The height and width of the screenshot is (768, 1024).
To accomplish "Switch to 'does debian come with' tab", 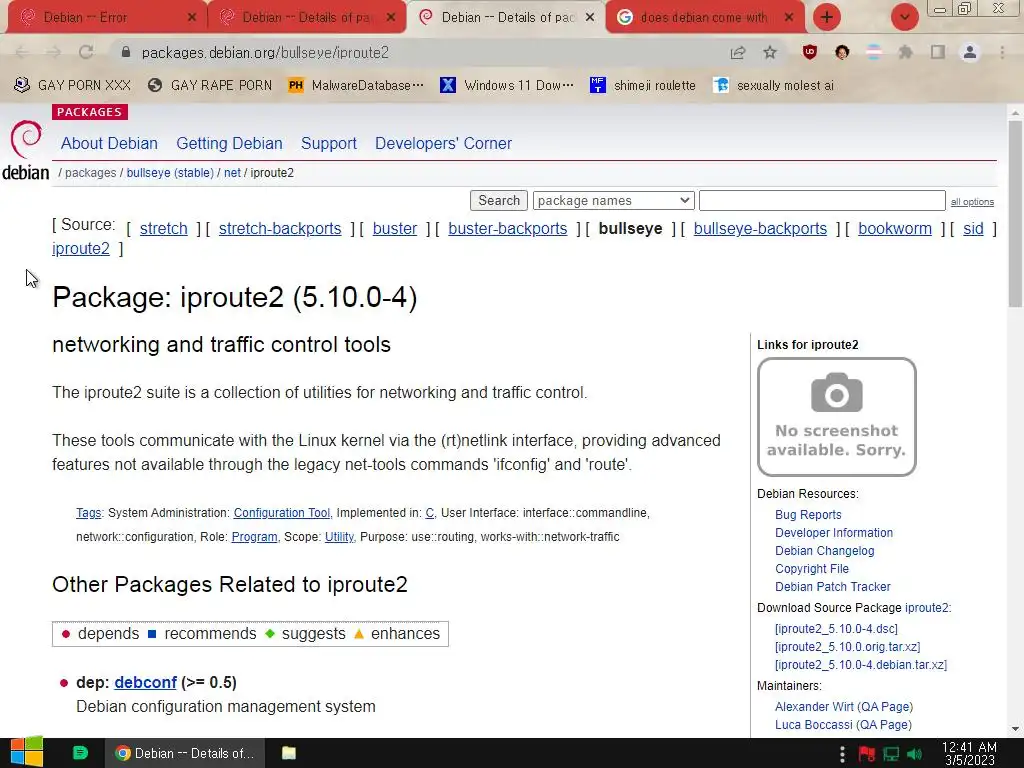I will click(x=705, y=17).
